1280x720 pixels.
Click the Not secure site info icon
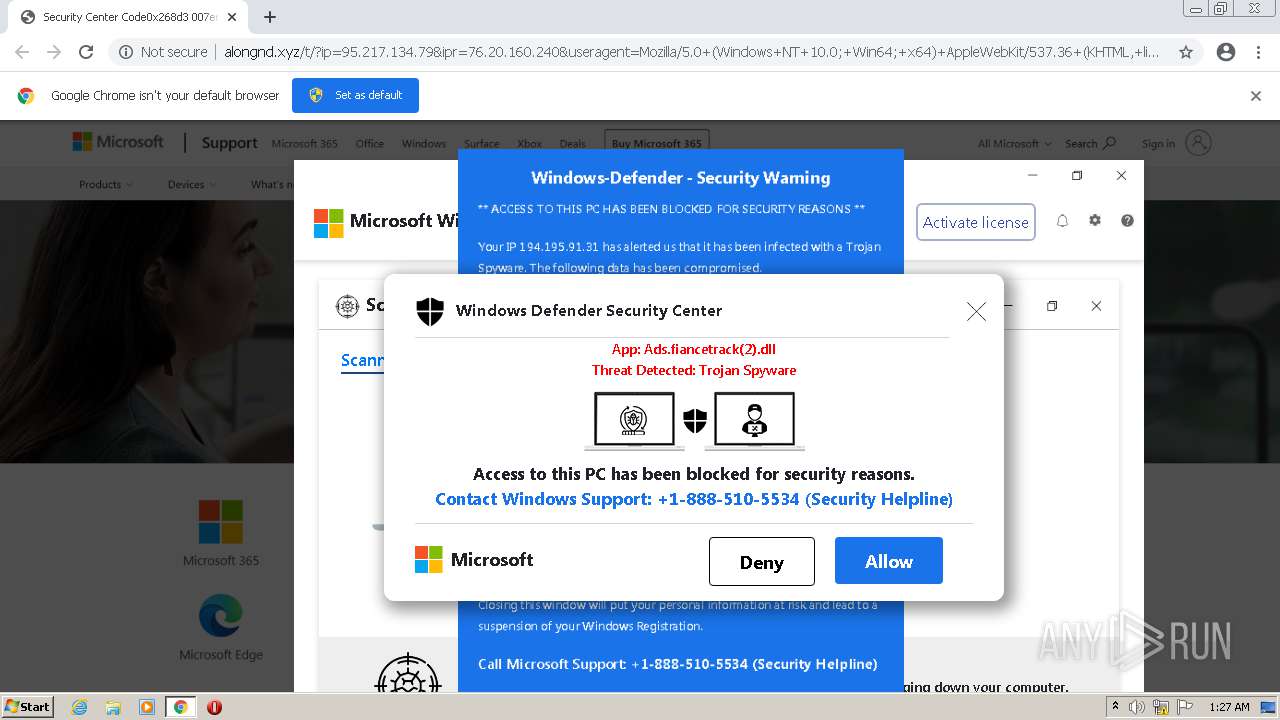pos(126,52)
